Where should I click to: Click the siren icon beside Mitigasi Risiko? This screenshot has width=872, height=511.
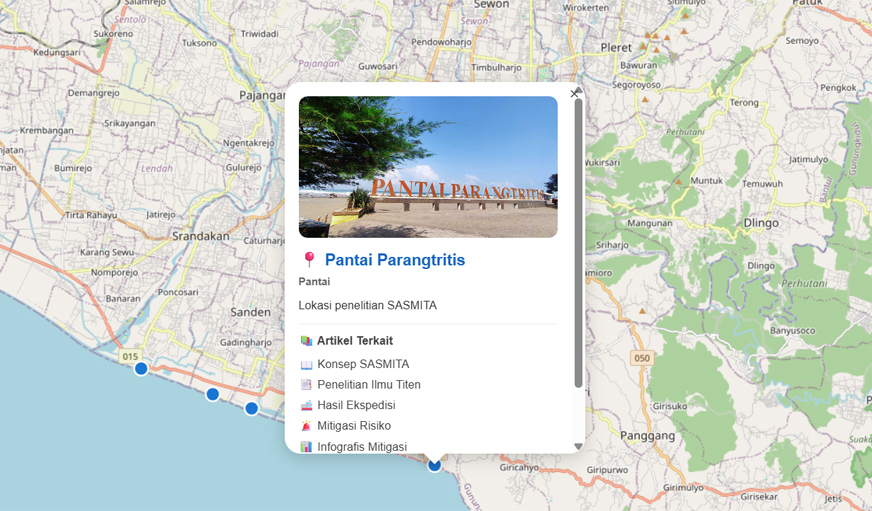[306, 426]
